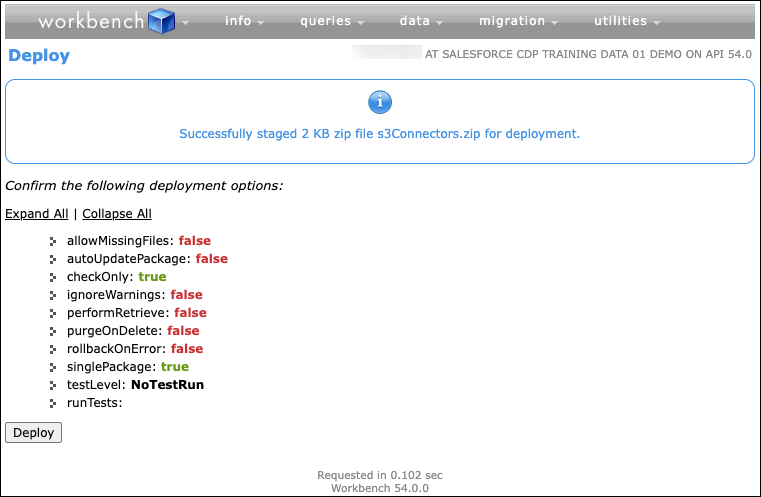This screenshot has width=761, height=497.
Task: Click the checkOnly true value
Action: [152, 277]
